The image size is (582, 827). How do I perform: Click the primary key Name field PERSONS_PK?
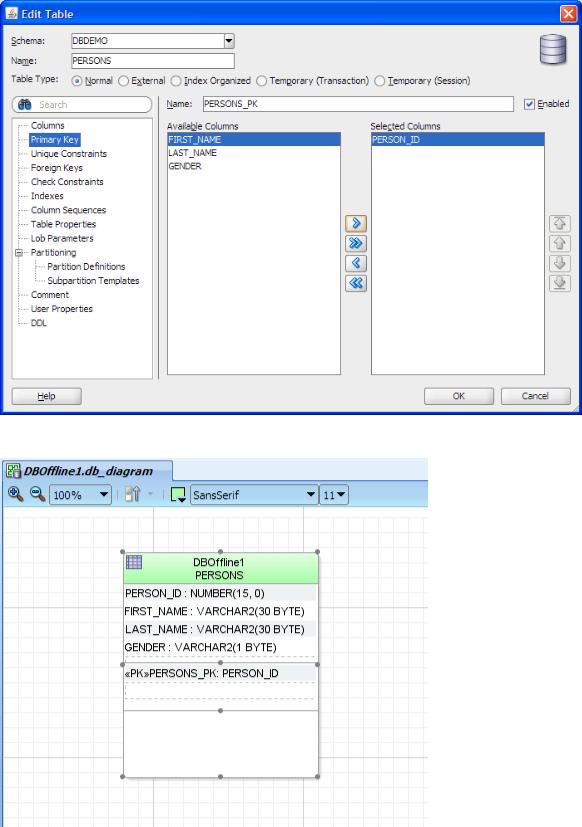tap(358, 104)
